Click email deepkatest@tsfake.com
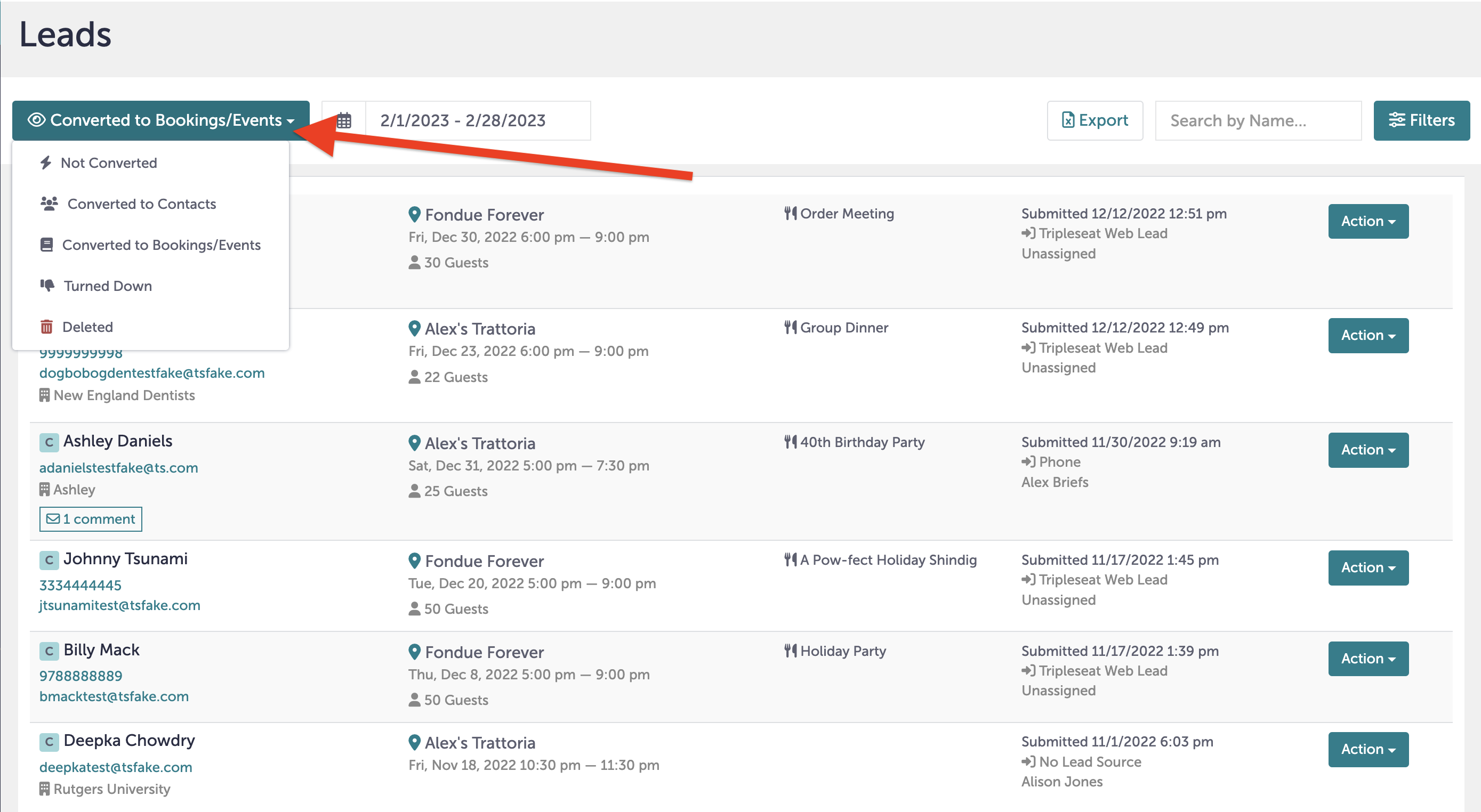 pyautogui.click(x=116, y=767)
